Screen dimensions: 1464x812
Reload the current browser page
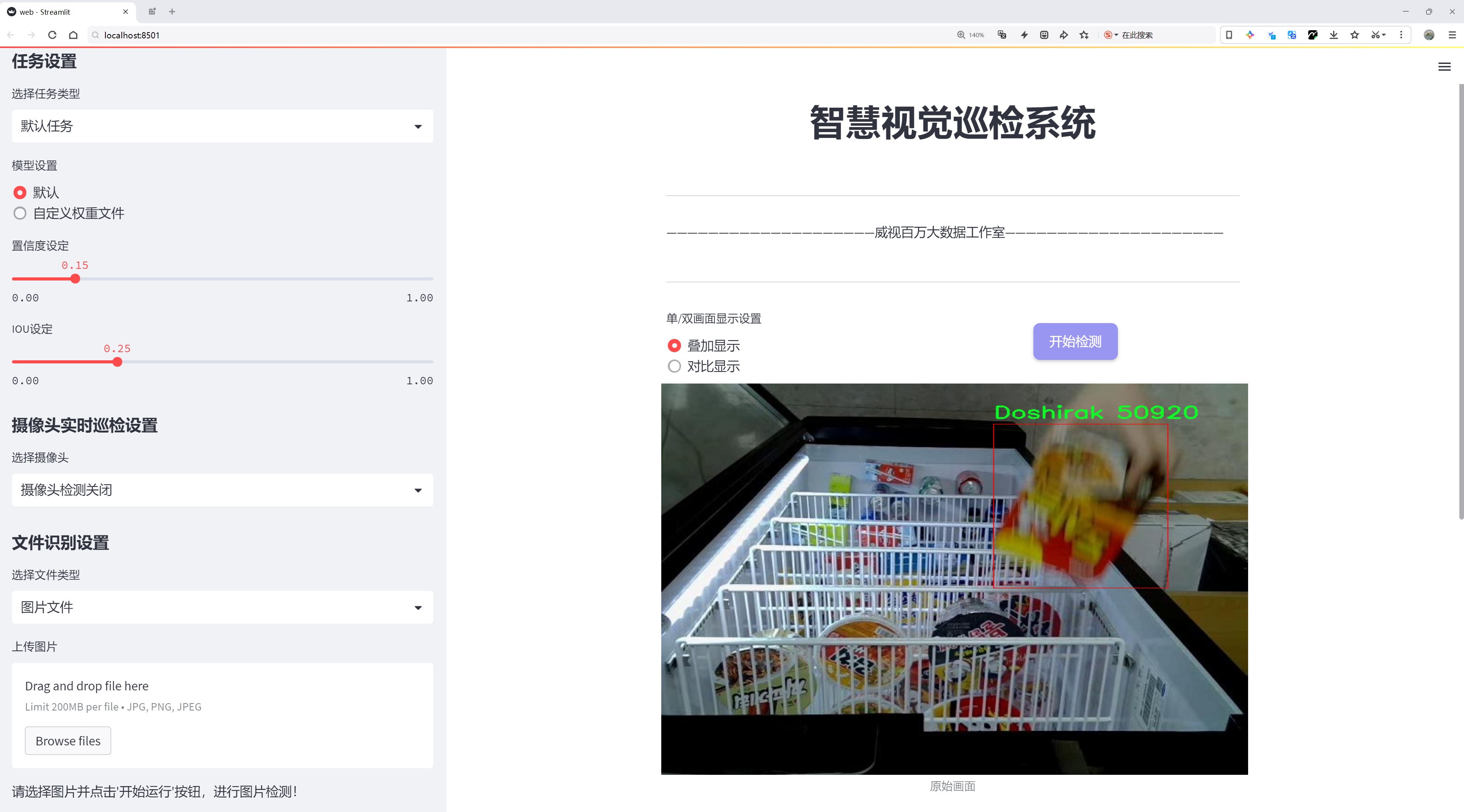click(52, 34)
